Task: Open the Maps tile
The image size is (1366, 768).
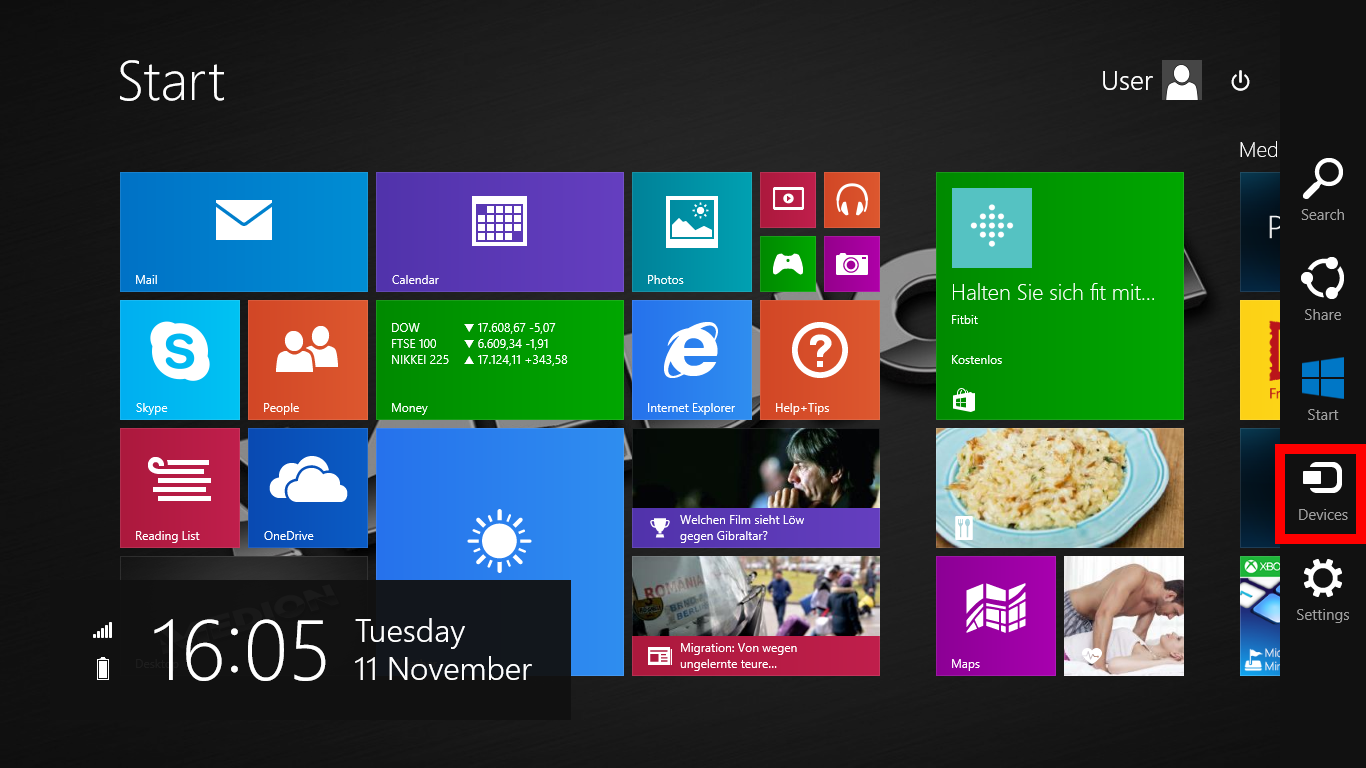Action: click(x=996, y=616)
